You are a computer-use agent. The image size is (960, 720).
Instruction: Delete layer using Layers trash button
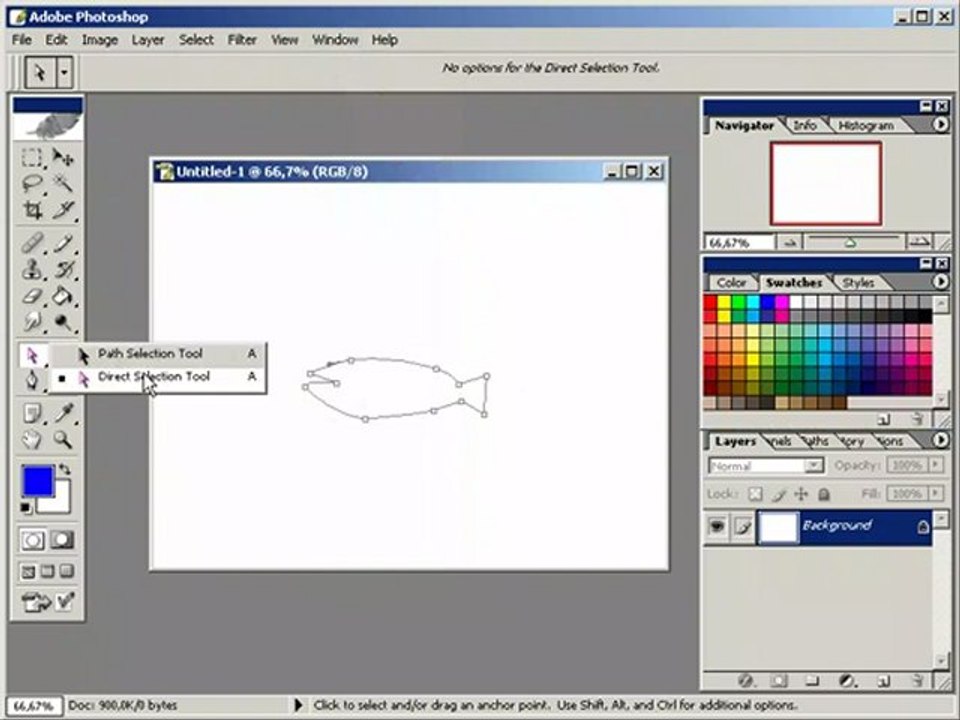(917, 680)
